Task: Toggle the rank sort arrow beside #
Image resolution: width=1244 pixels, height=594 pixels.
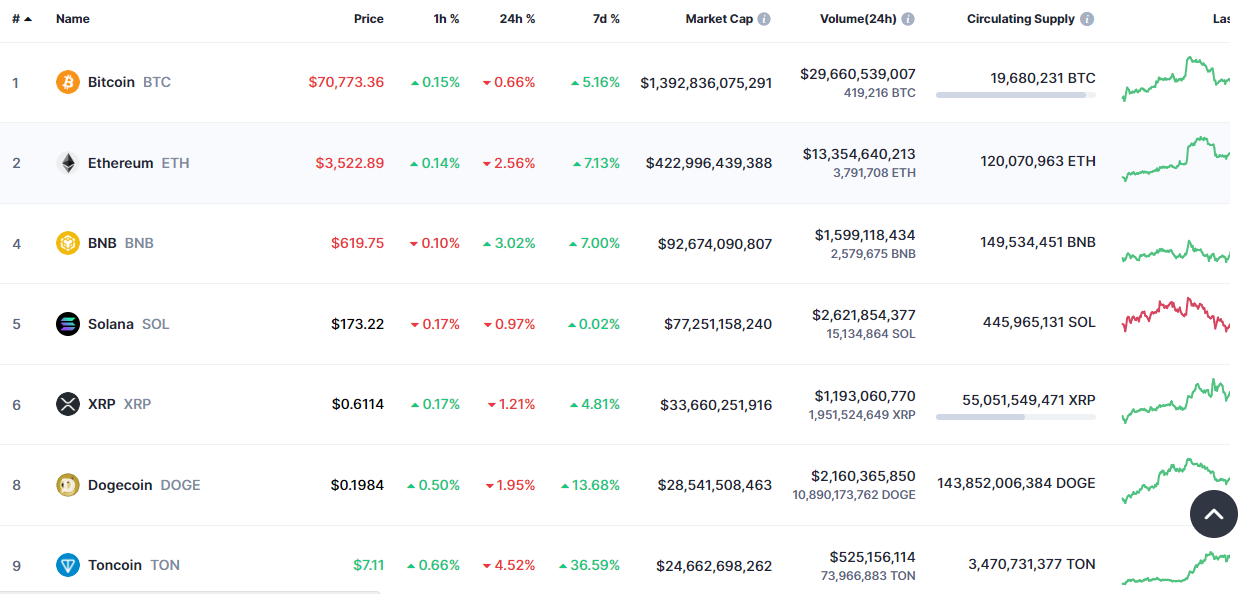Action: tap(27, 19)
